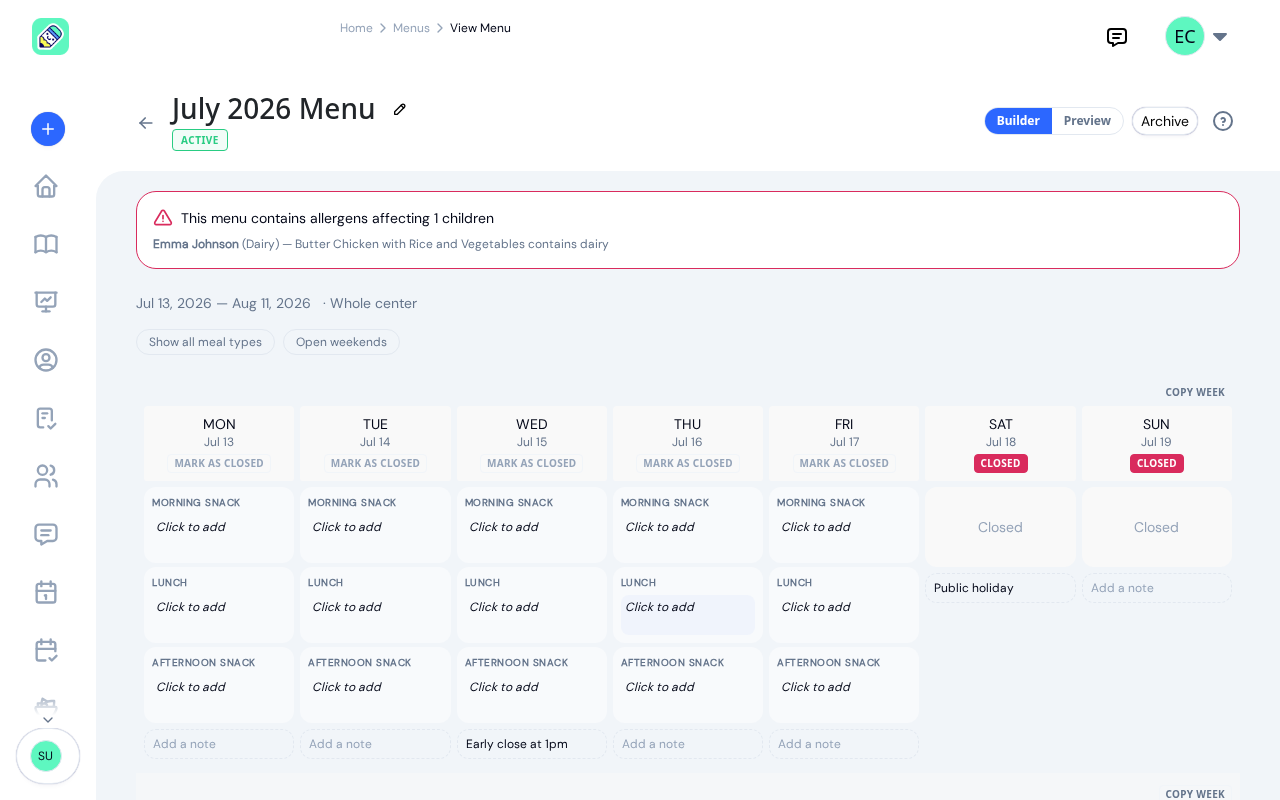The width and height of the screenshot is (1280, 800).
Task: Add a note for Sunday
Action: click(1157, 588)
